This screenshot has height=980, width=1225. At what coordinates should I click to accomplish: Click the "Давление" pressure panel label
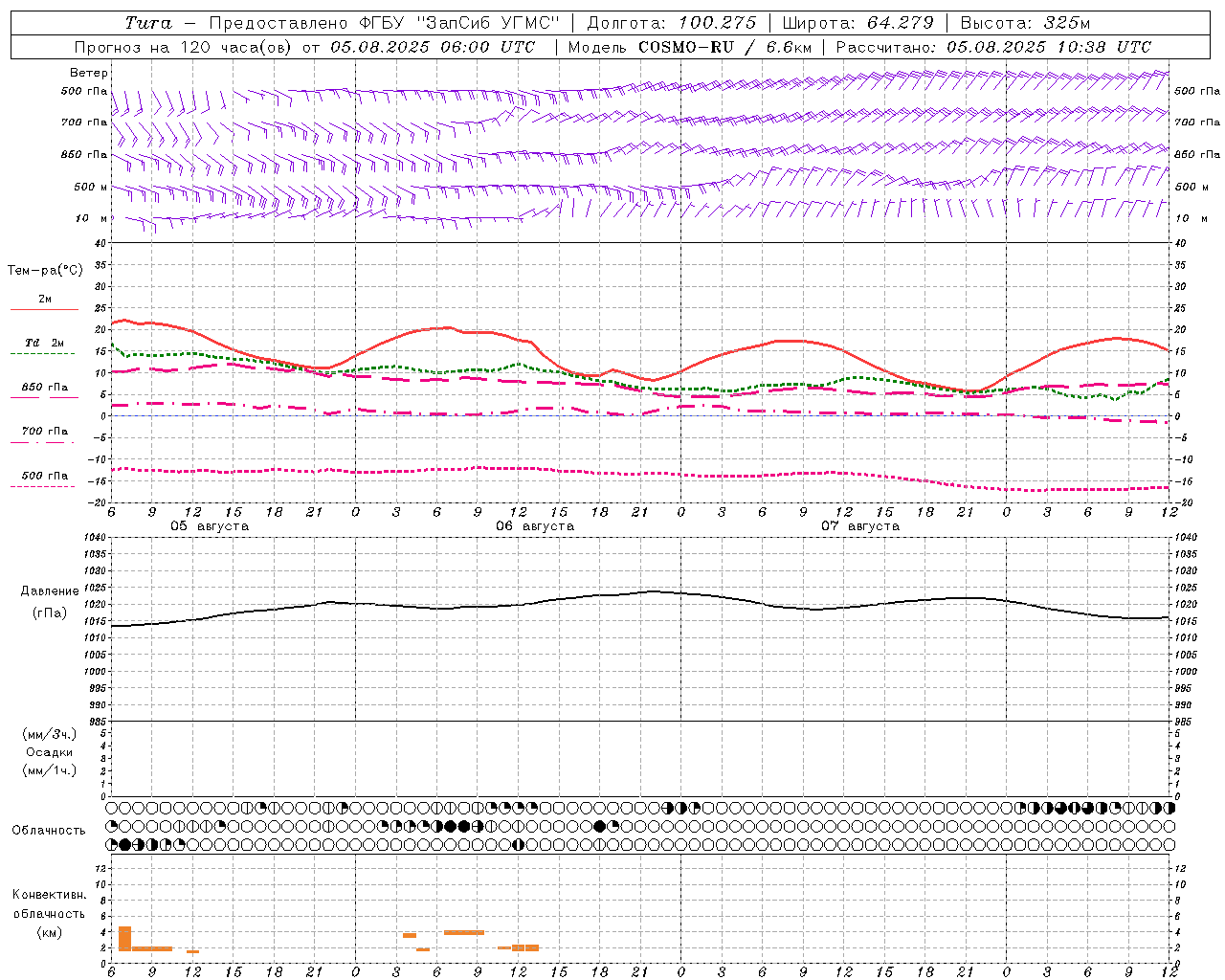point(50,591)
